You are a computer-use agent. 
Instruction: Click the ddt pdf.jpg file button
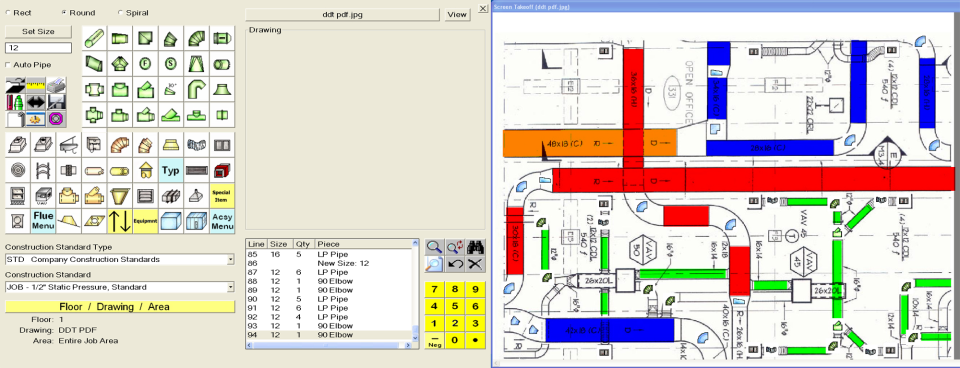tap(342, 15)
